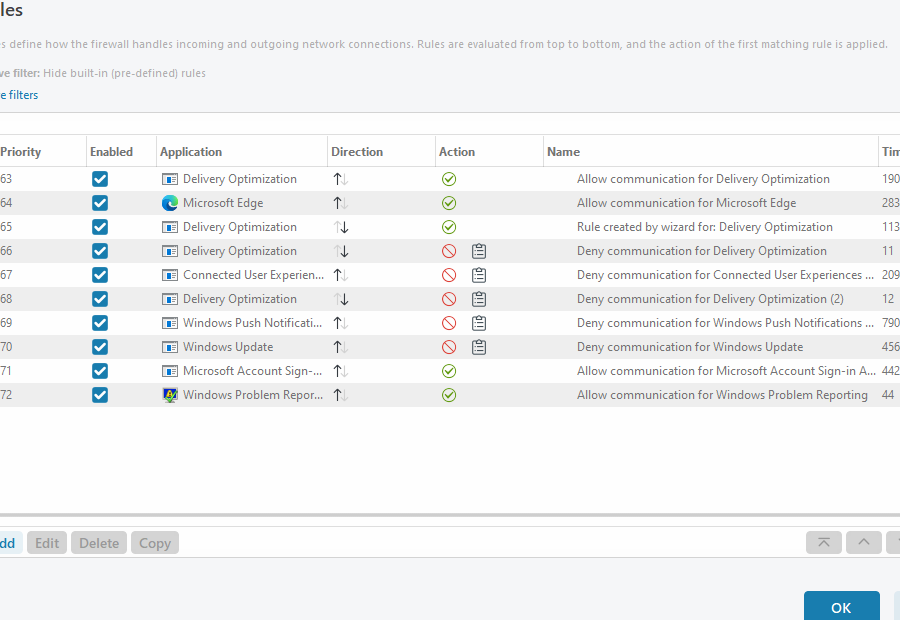Click the 'Microsoft Edge' application text
This screenshot has width=900, height=620.
pyautogui.click(x=223, y=203)
